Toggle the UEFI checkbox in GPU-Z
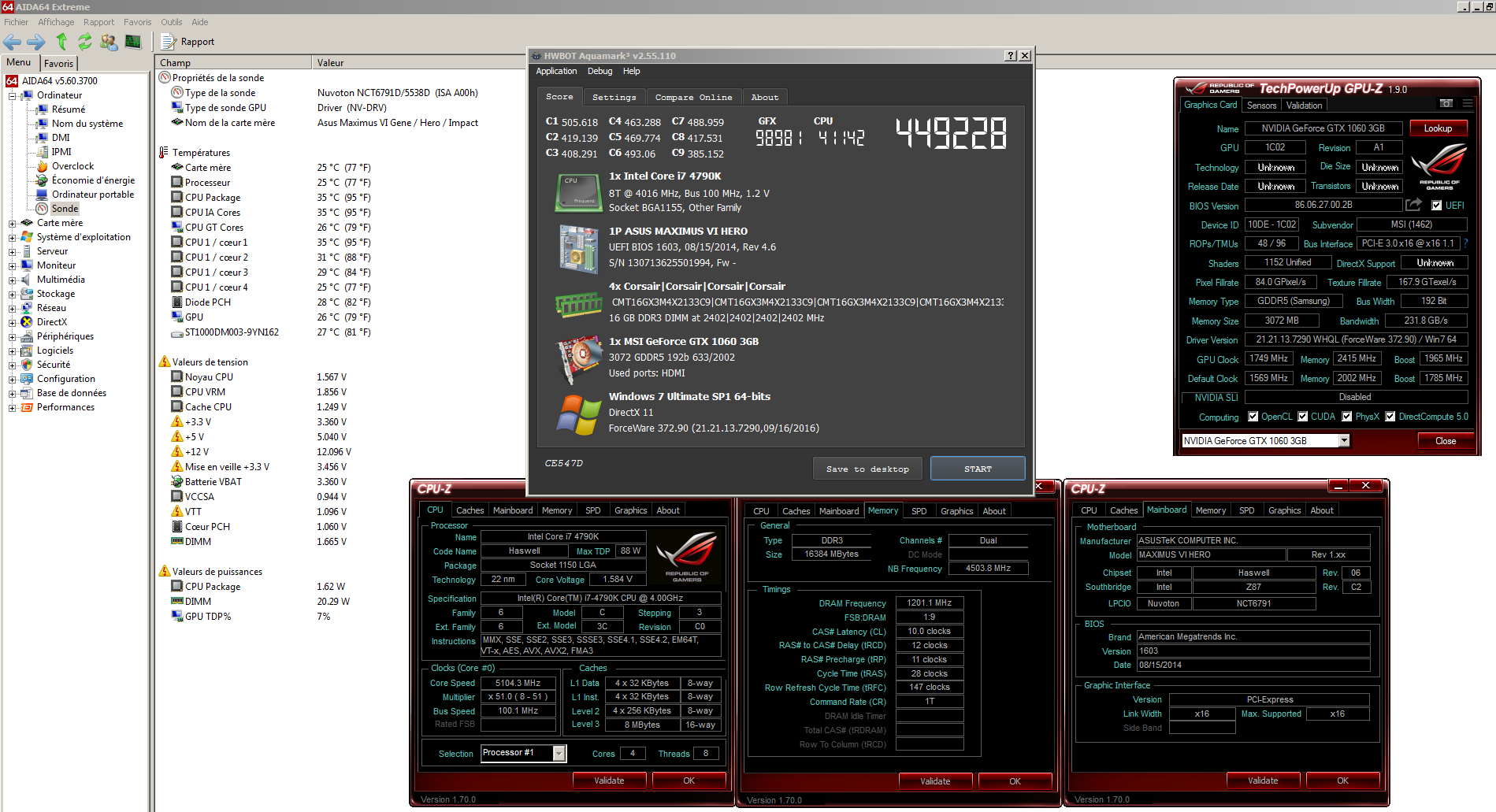This screenshot has height=812, width=1496. (1437, 206)
